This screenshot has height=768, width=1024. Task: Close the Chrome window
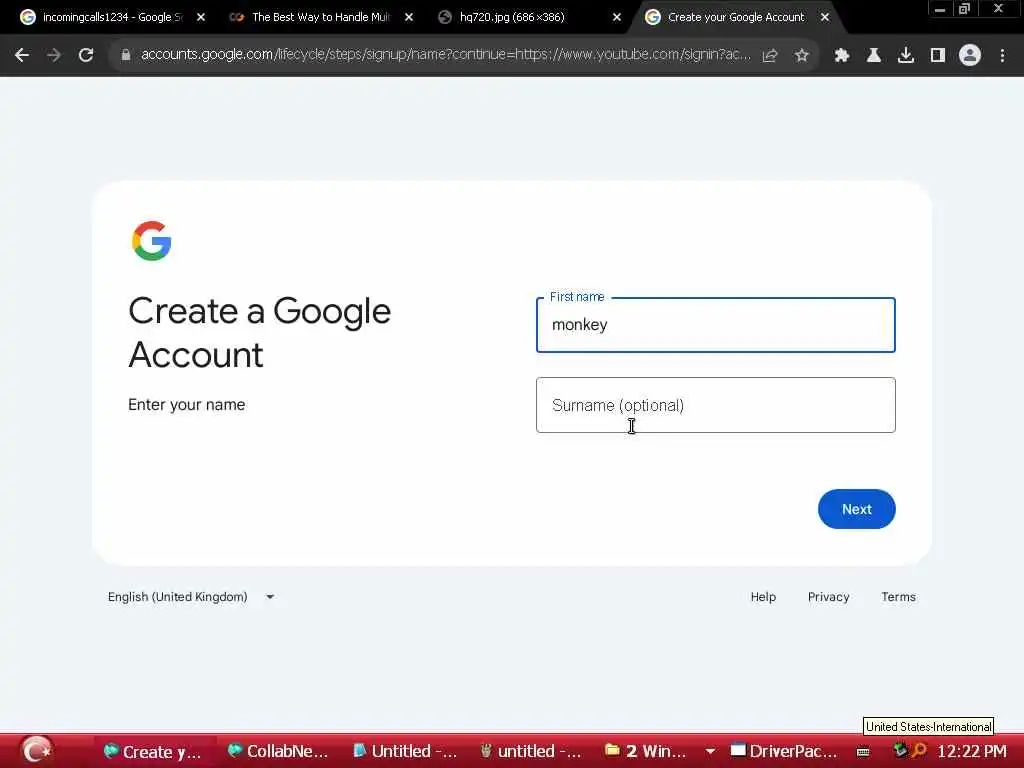click(998, 9)
